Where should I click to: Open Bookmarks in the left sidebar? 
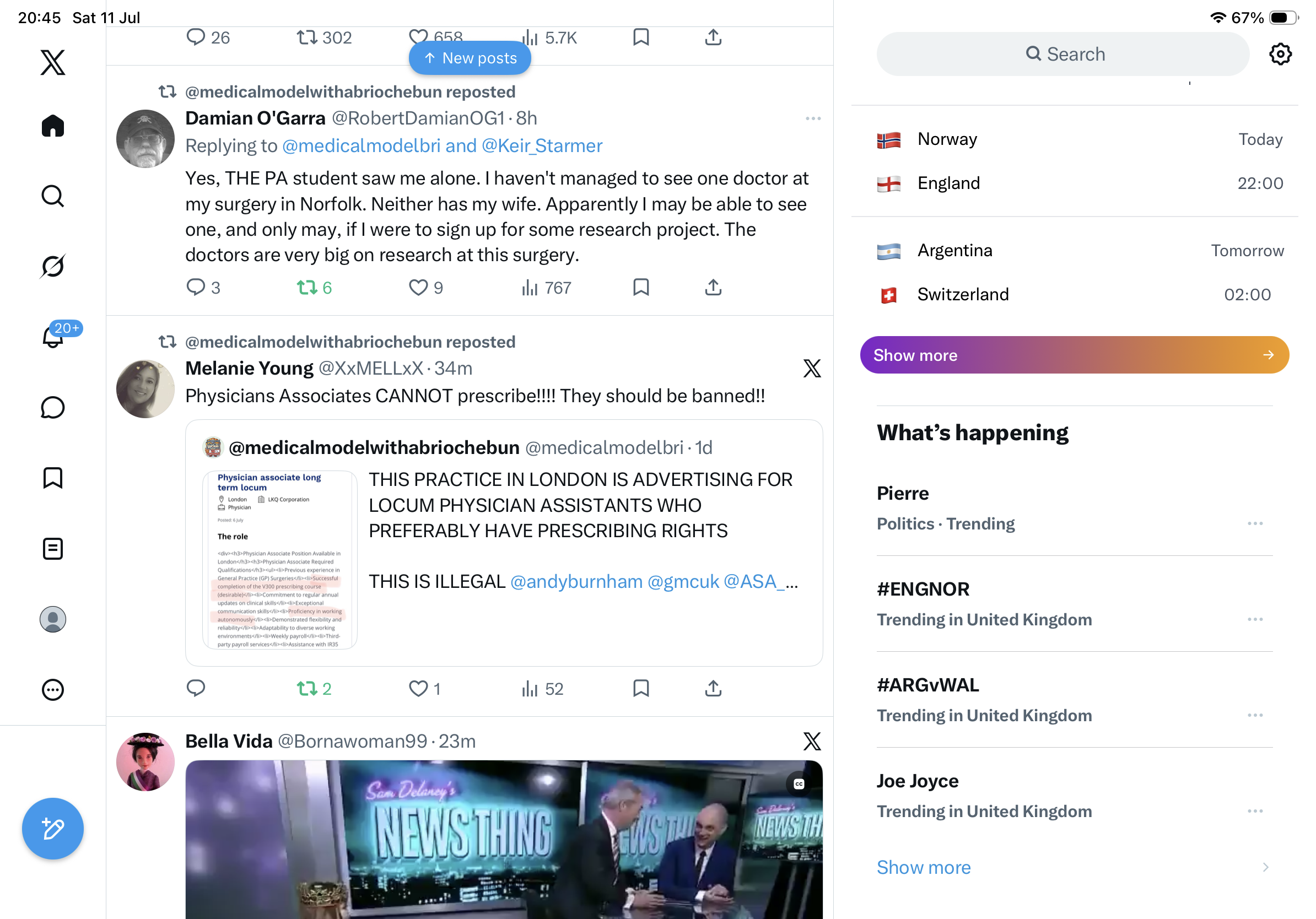click(53, 478)
